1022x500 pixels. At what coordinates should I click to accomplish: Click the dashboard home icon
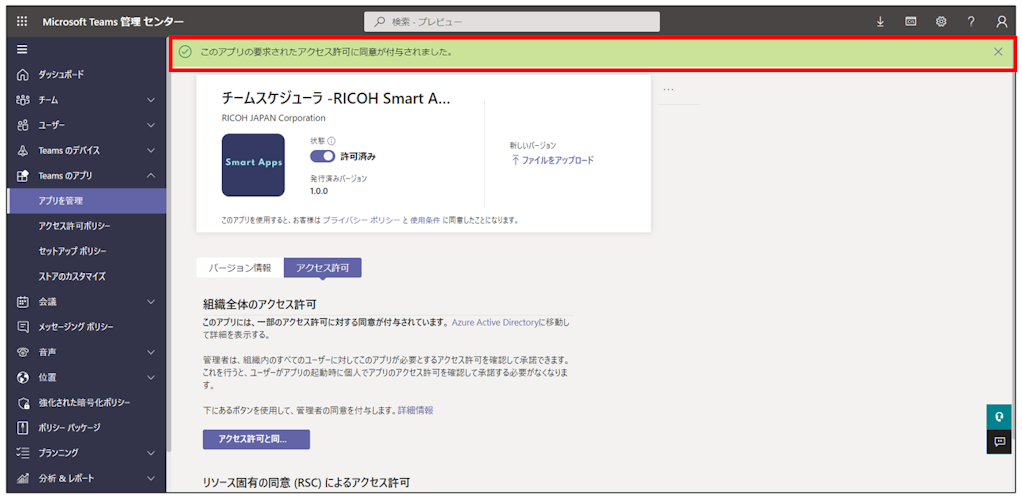23,74
